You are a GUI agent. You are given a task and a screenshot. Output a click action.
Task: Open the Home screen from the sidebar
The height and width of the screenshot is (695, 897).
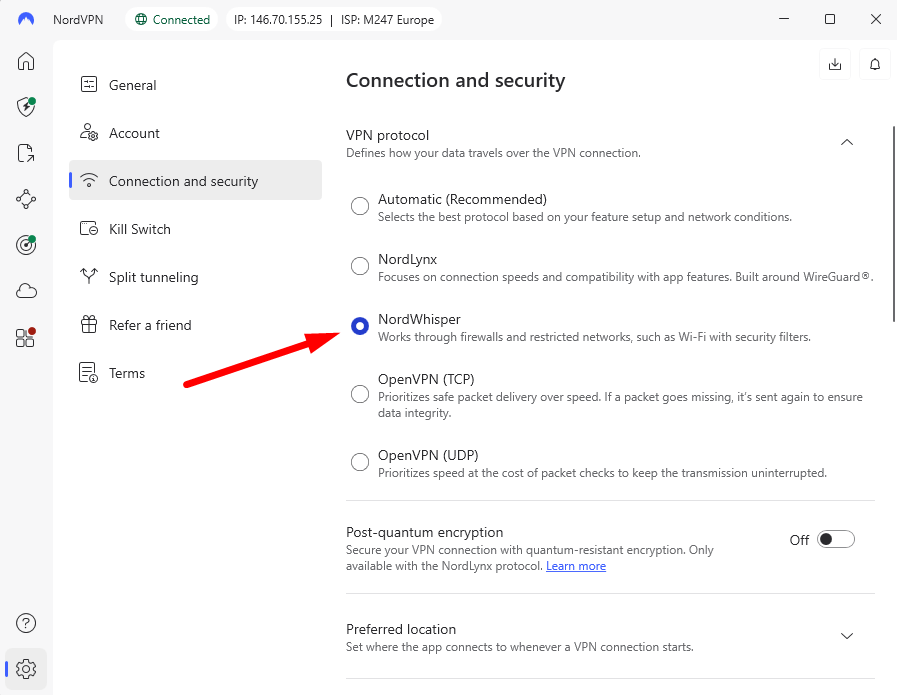(25, 61)
